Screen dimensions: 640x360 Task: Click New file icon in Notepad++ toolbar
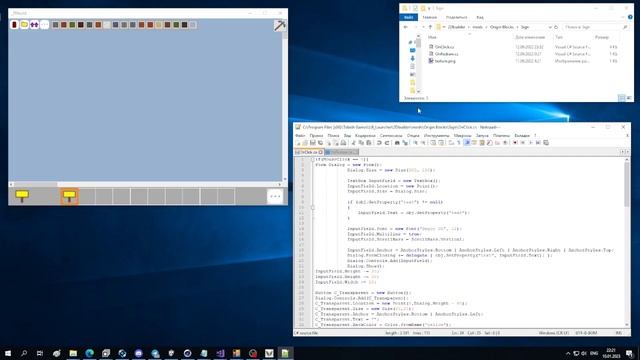pyautogui.click(x=298, y=142)
